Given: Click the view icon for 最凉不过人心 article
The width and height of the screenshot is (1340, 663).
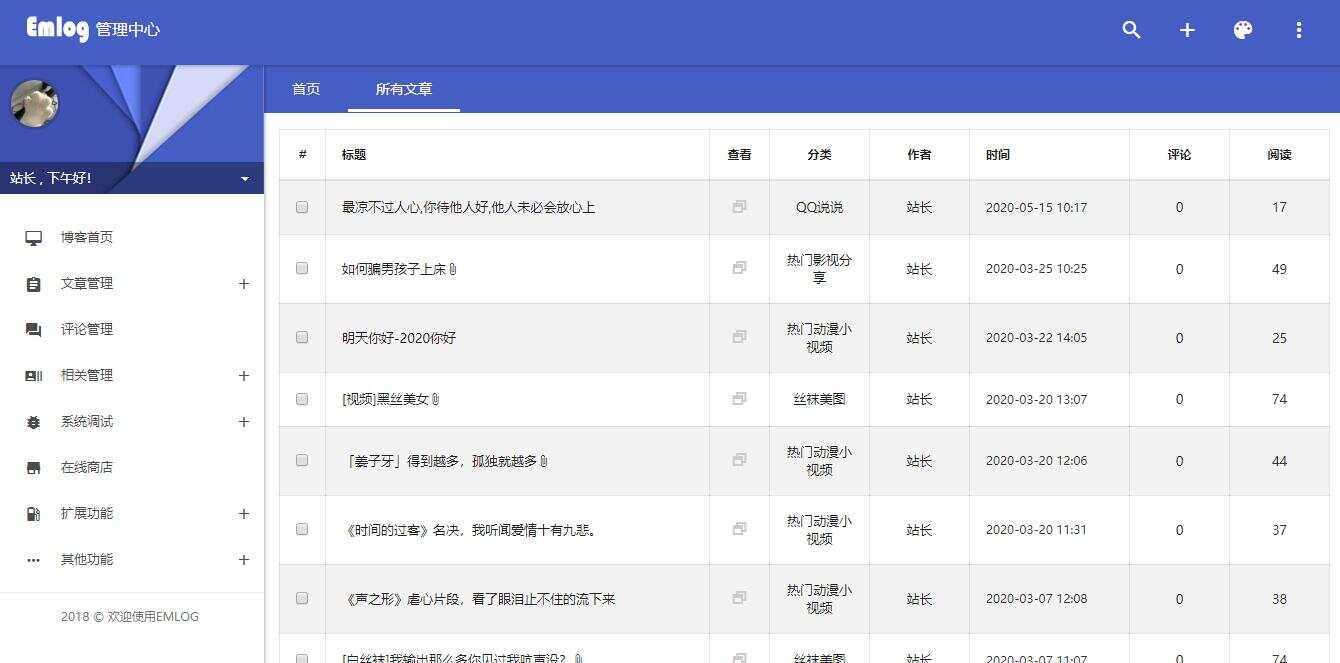Looking at the screenshot, I should (739, 207).
